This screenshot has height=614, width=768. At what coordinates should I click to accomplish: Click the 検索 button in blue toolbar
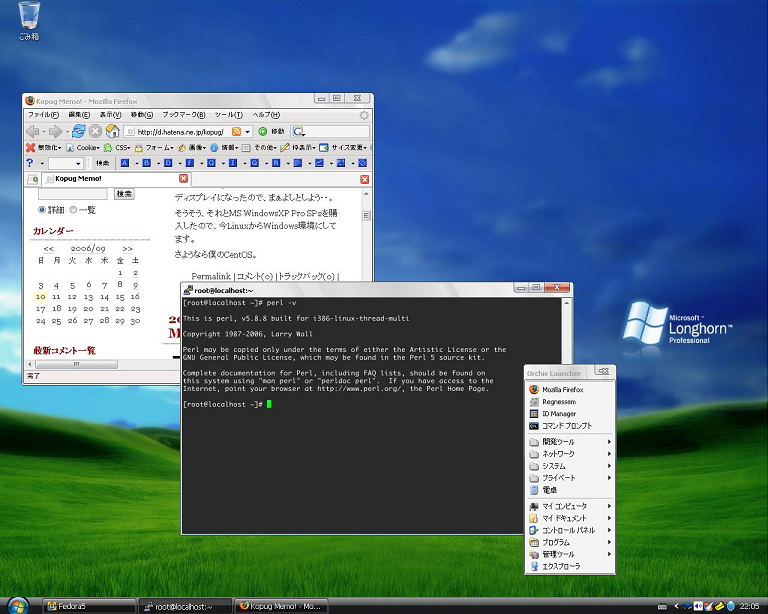[x=102, y=163]
